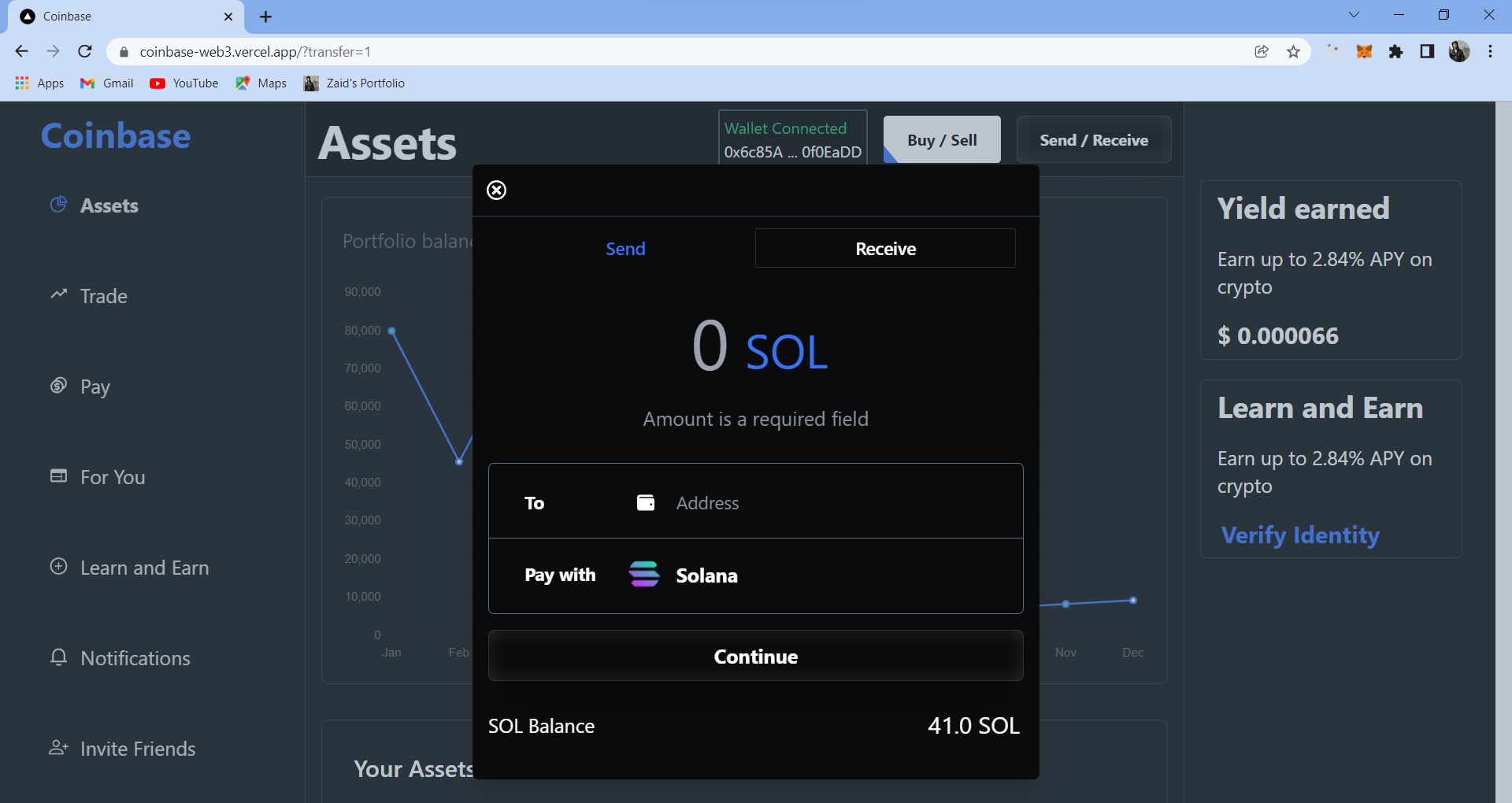Image resolution: width=1512 pixels, height=803 pixels.
Task: Open the MetaMask fox extension
Action: [x=1364, y=52]
